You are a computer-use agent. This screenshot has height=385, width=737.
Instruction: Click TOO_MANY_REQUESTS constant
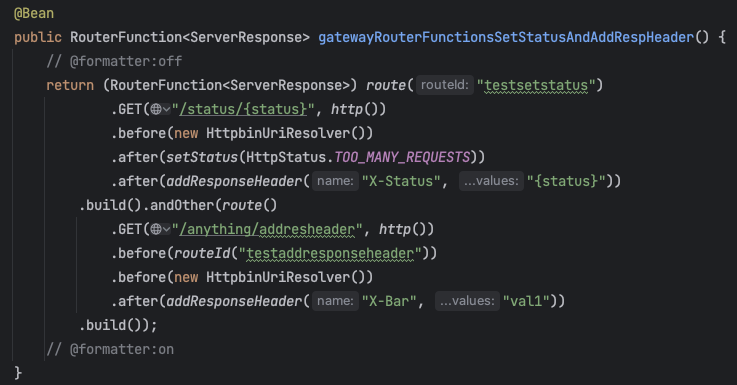click(402, 157)
